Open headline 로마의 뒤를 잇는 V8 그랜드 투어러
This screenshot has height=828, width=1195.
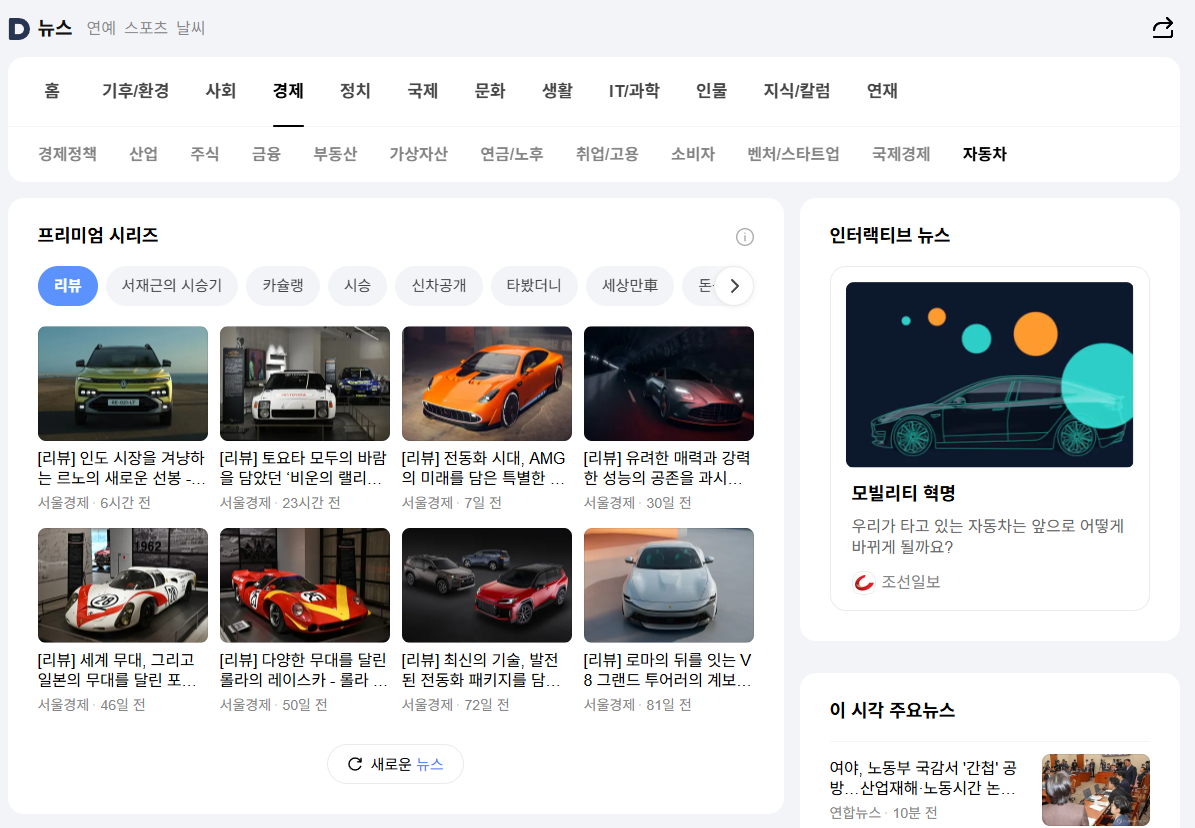click(668, 670)
